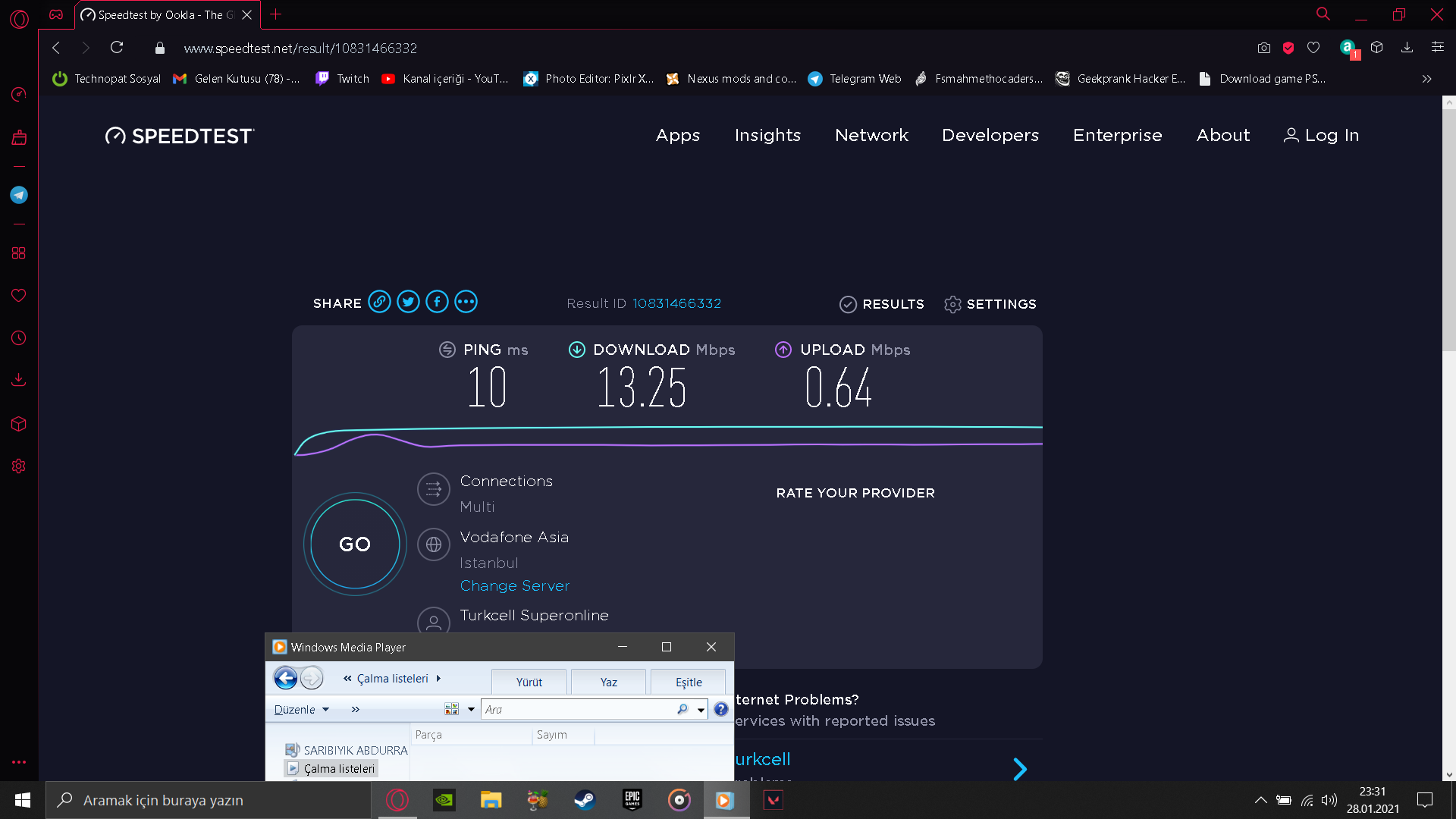Select Çalma listeleri in the library tree
Screen dimensions: 1456x819
(339, 768)
